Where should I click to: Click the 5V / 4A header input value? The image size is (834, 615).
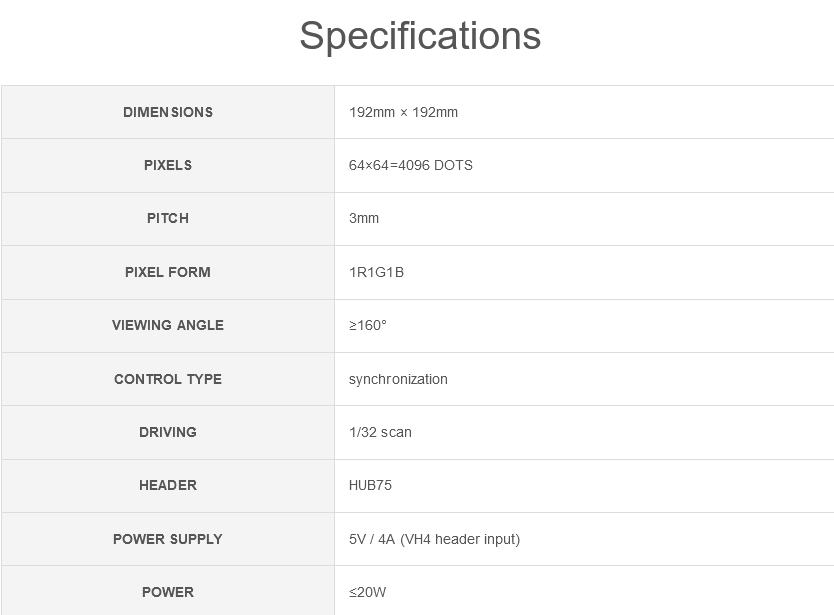[435, 539]
